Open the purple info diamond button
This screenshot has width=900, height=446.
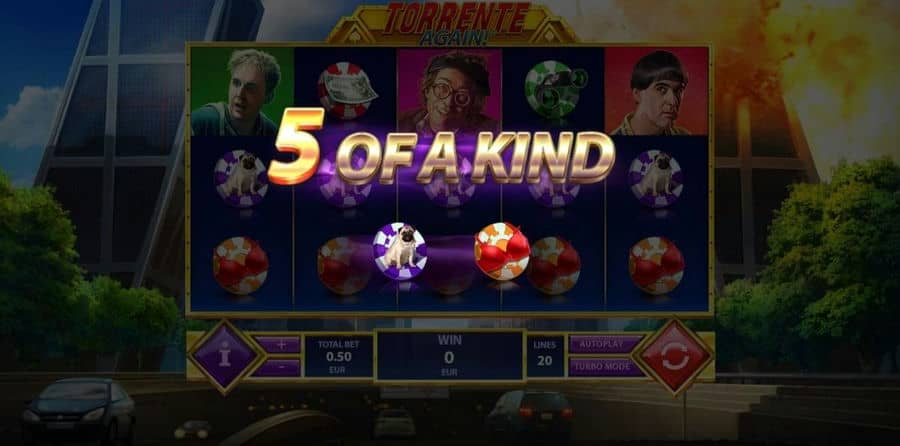click(224, 356)
